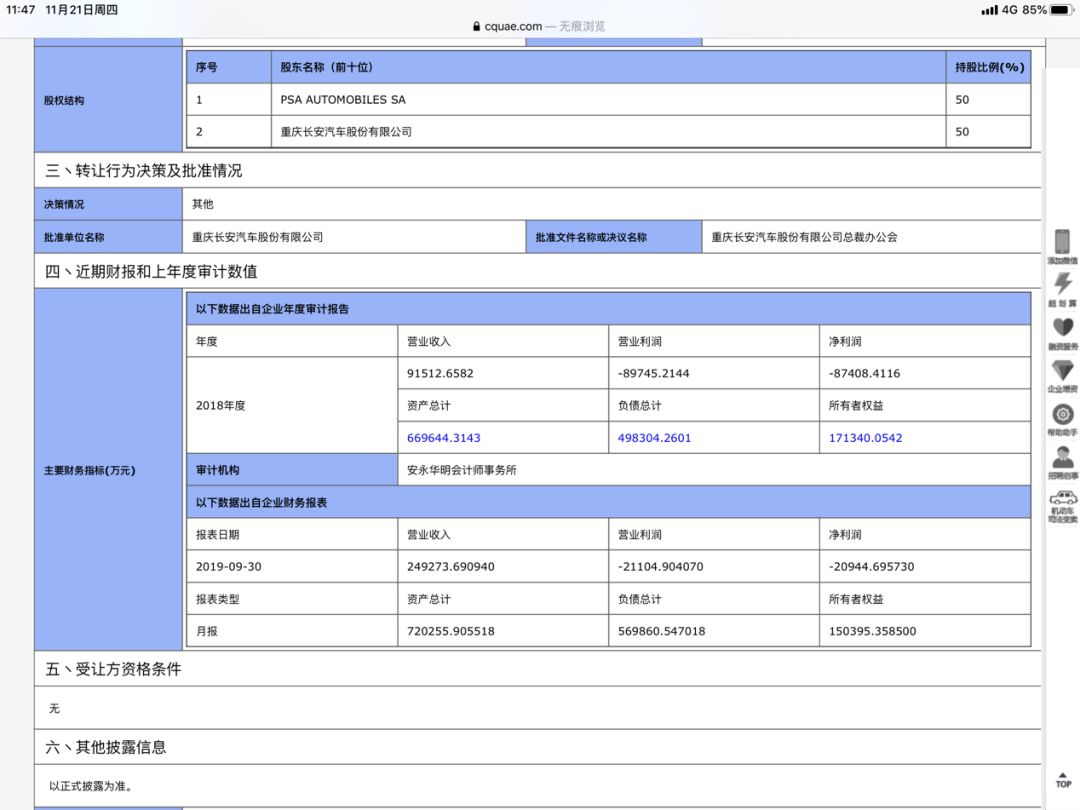Click the 五、受让方资格条件 heading

pos(113,669)
